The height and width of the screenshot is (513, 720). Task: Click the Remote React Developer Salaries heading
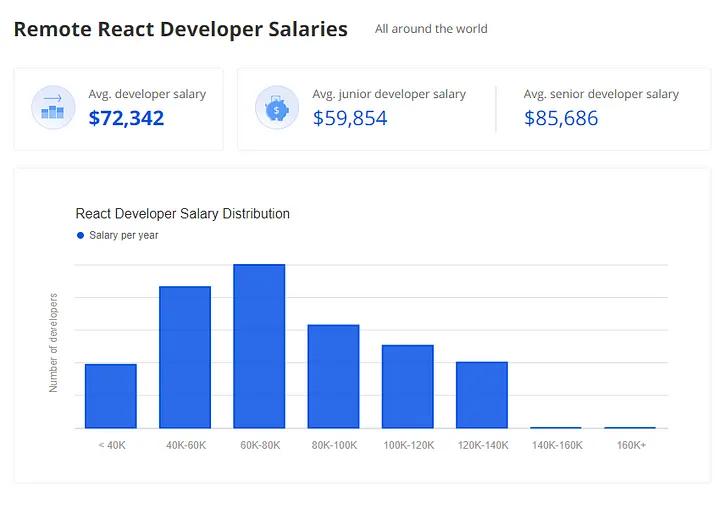(x=180, y=29)
